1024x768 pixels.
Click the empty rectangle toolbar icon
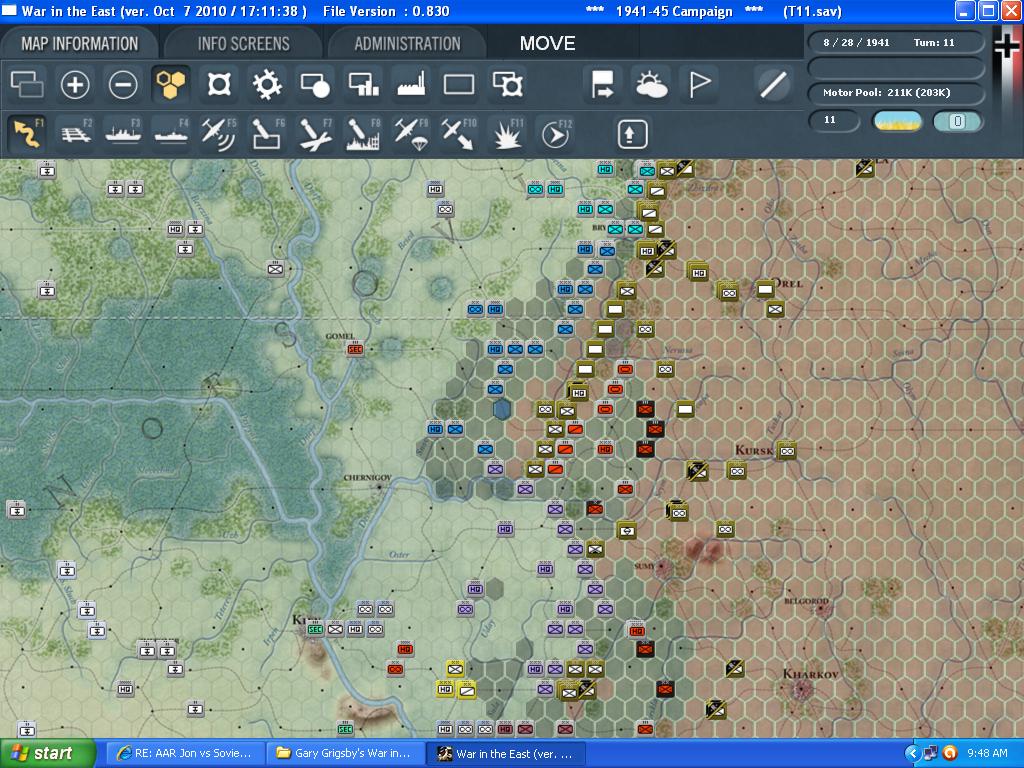pos(459,85)
